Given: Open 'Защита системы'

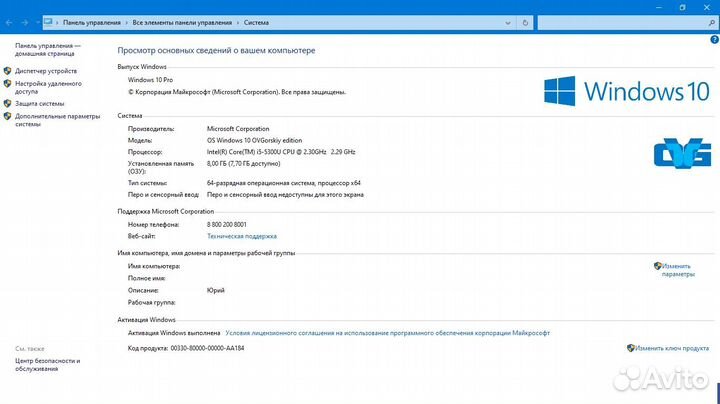Looking at the screenshot, I should [x=39, y=104].
